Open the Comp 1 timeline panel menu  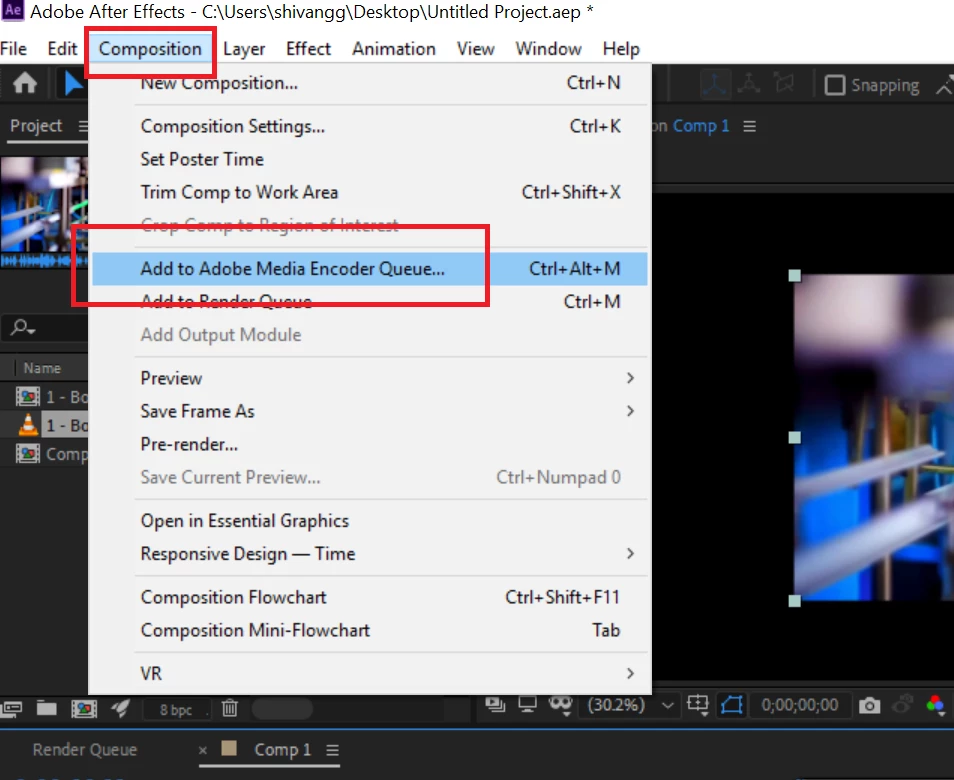pyautogui.click(x=332, y=750)
